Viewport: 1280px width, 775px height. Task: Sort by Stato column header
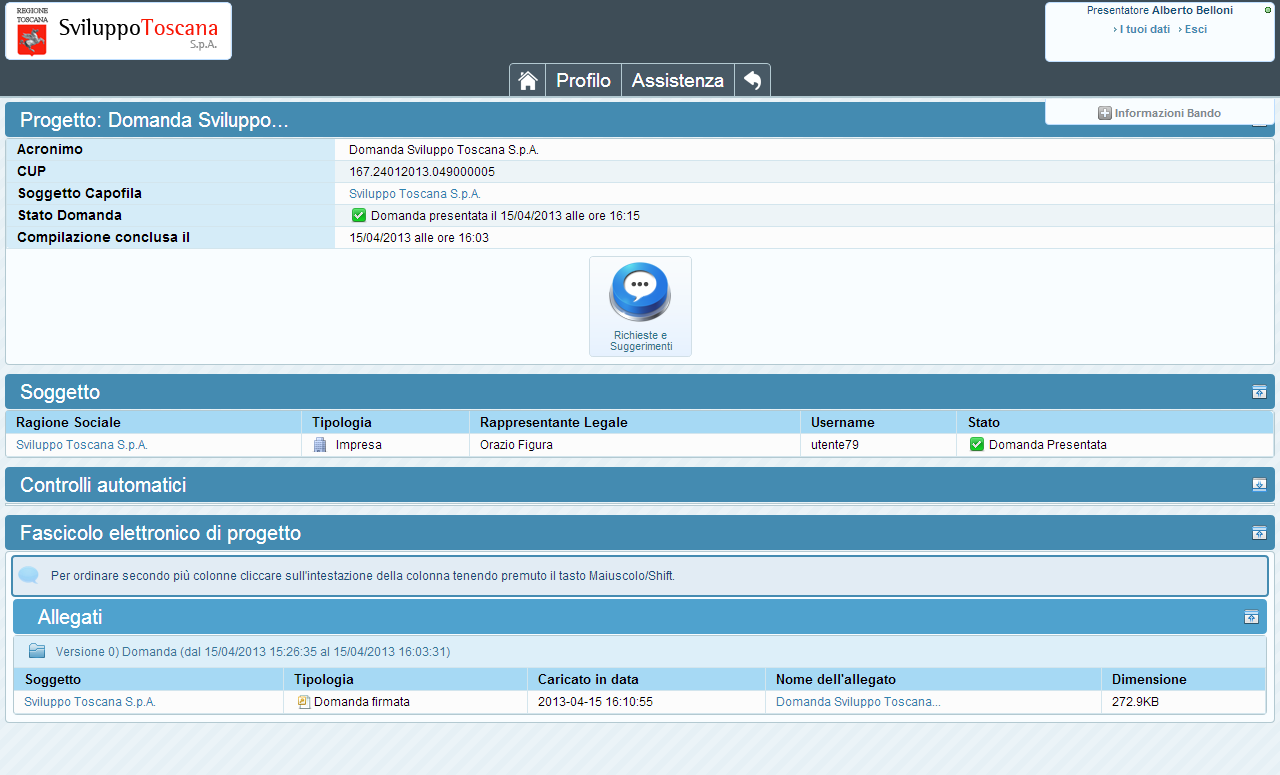pos(1115,422)
